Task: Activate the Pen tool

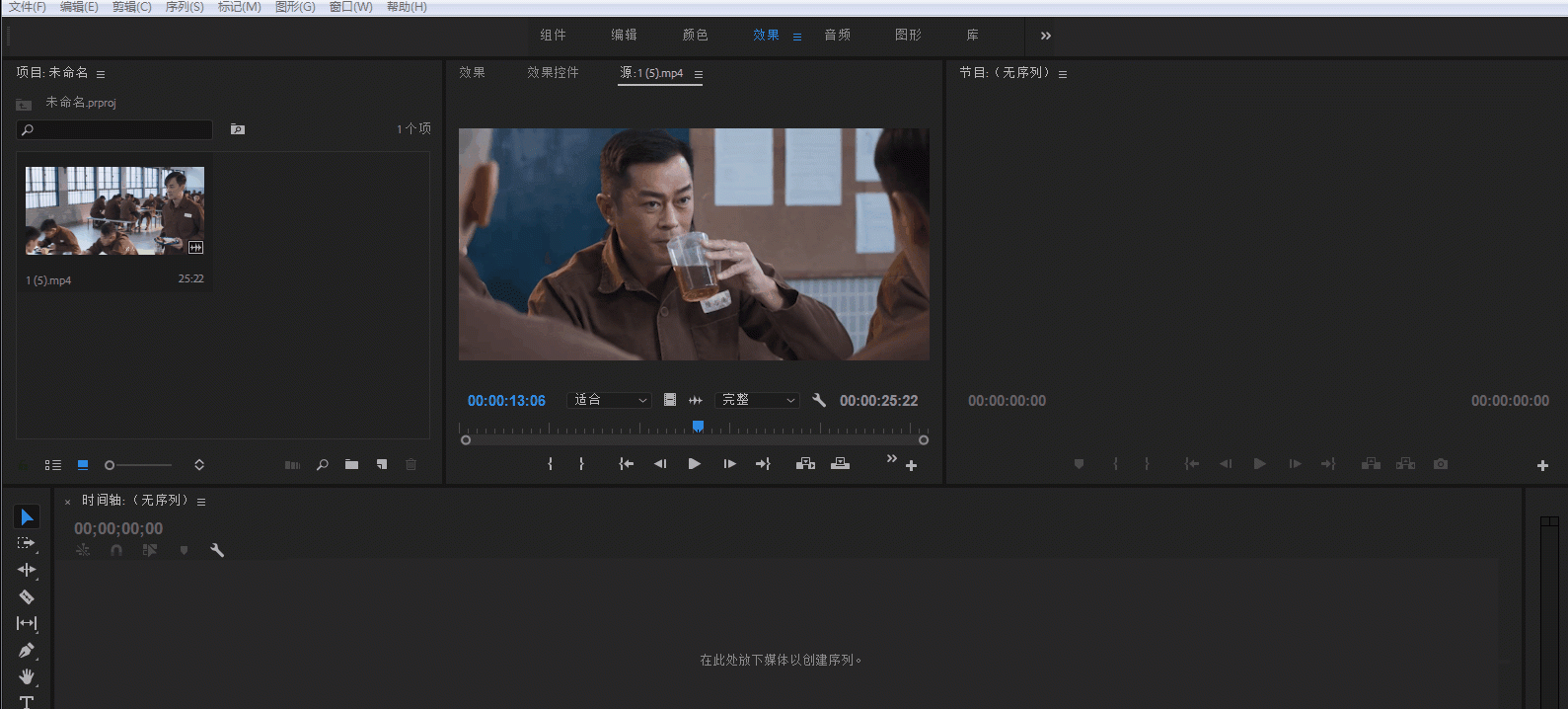Action: point(27,650)
